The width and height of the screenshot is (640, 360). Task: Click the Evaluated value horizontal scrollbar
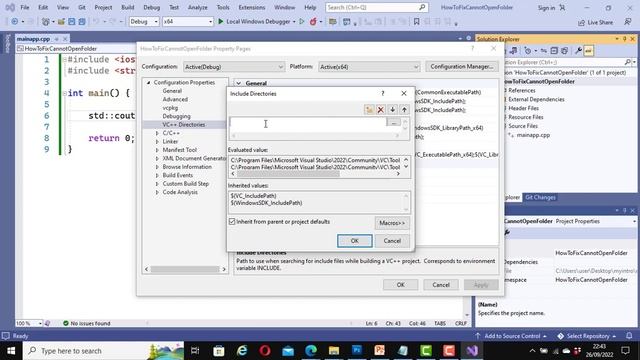316,174
